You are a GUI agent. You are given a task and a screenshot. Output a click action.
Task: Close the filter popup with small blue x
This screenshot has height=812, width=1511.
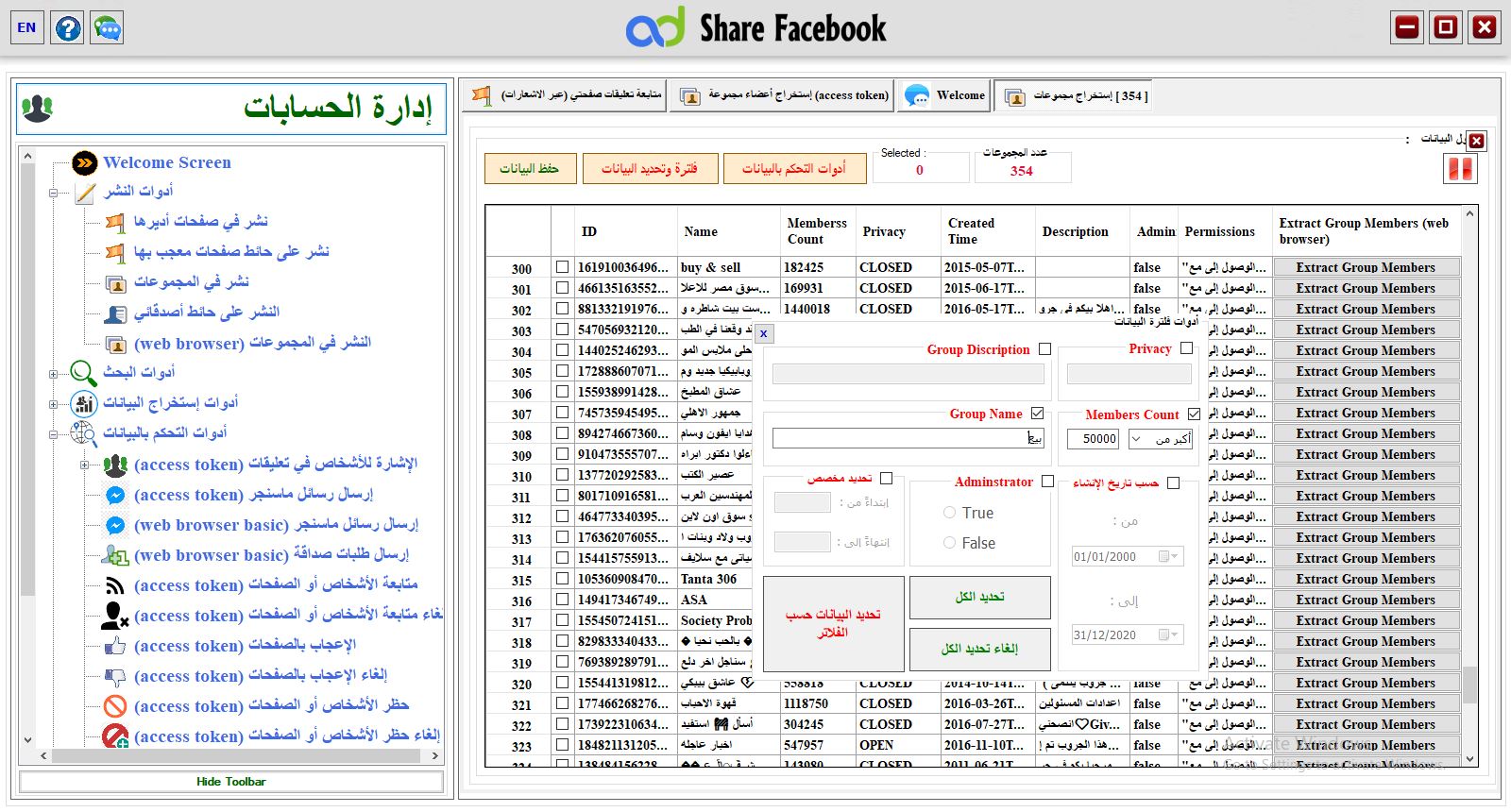pyautogui.click(x=764, y=333)
